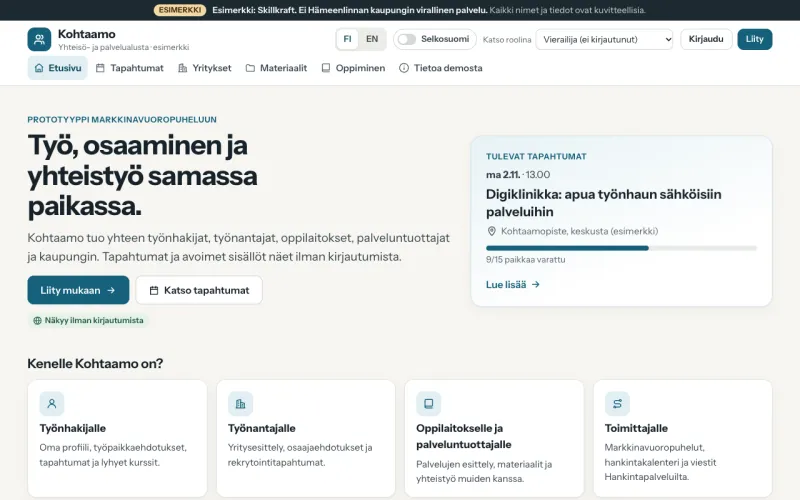Click the arrow icon next to Lue lisää
The height and width of the screenshot is (500, 800).
point(536,285)
